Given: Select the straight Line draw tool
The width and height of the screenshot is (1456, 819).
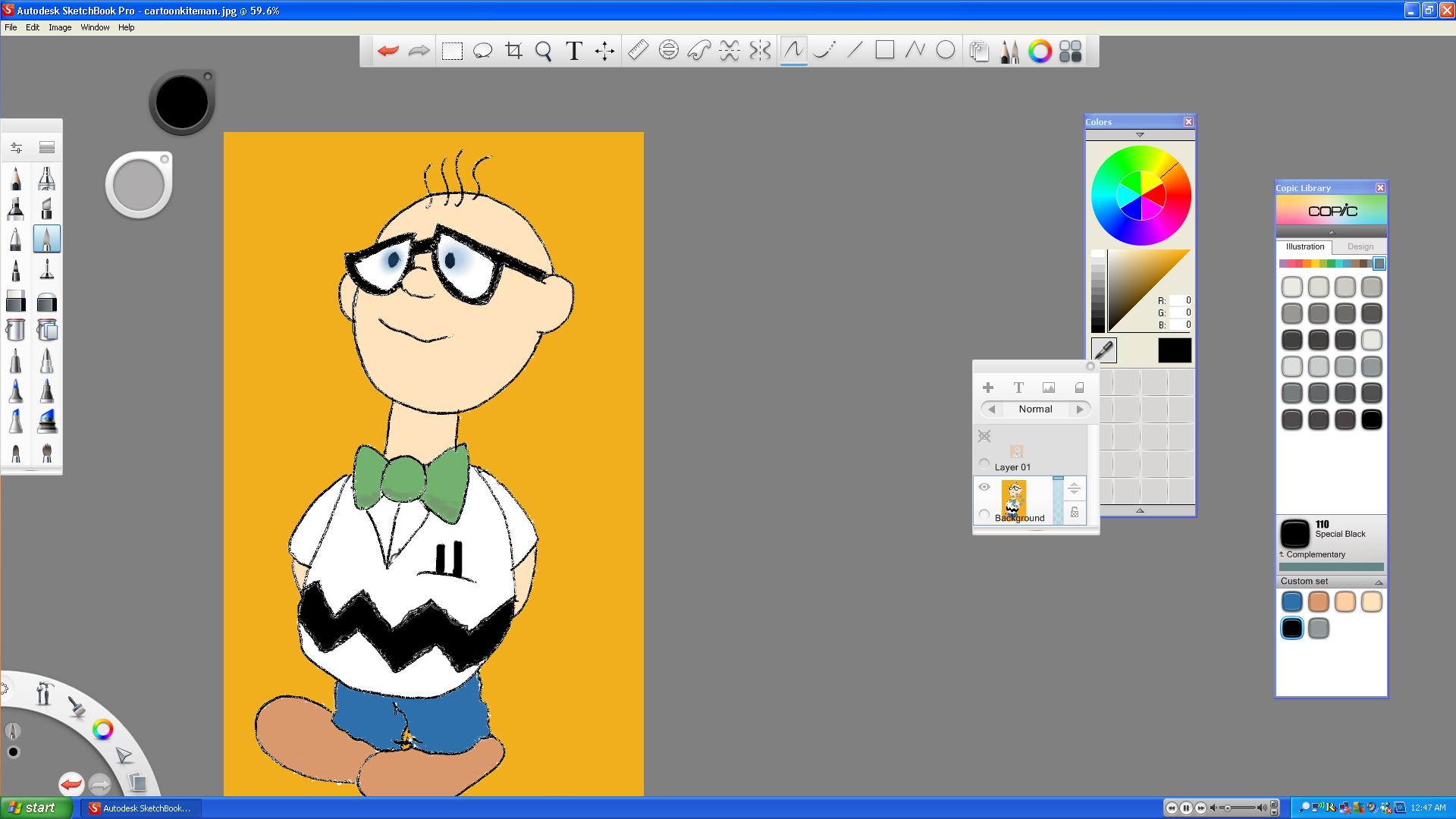Looking at the screenshot, I should coord(855,51).
